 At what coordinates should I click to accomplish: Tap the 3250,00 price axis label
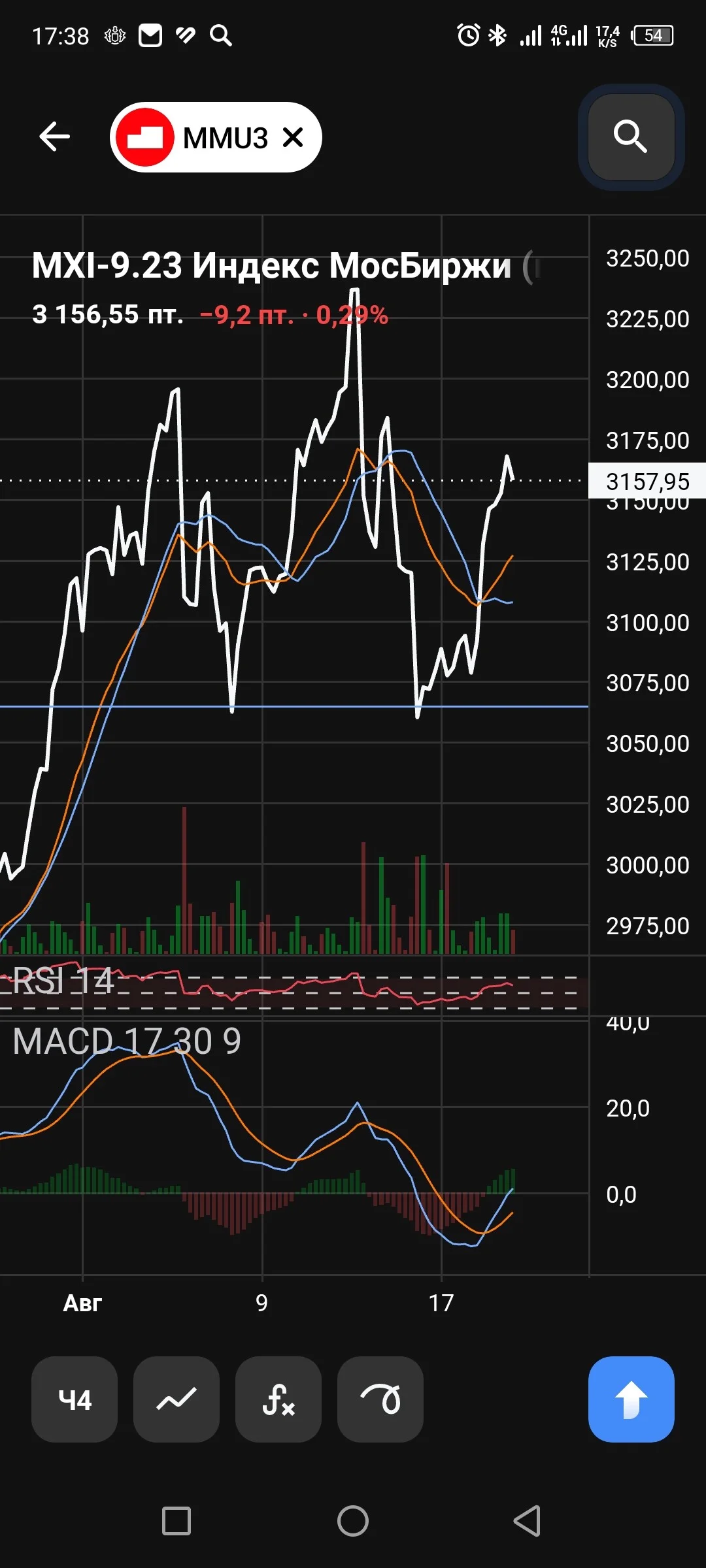(x=648, y=259)
